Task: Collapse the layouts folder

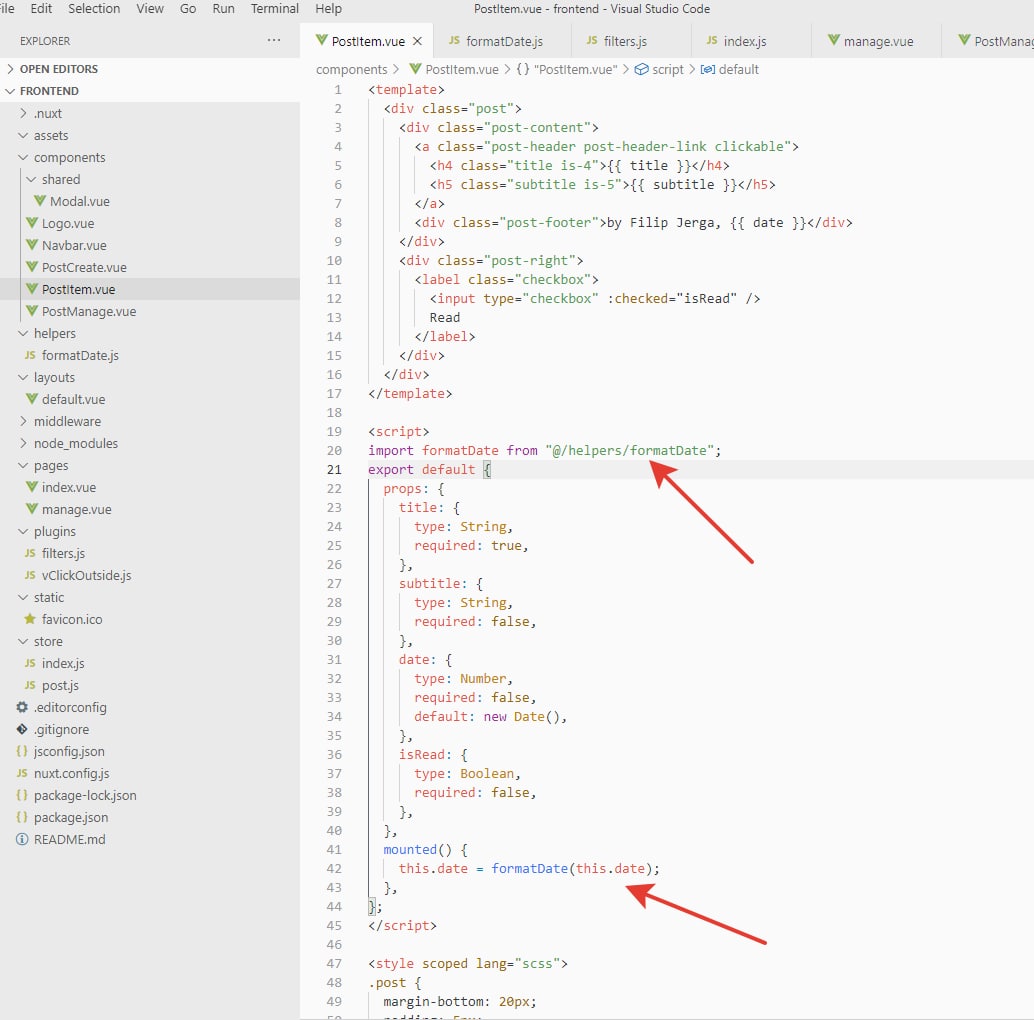Action: tap(23, 377)
